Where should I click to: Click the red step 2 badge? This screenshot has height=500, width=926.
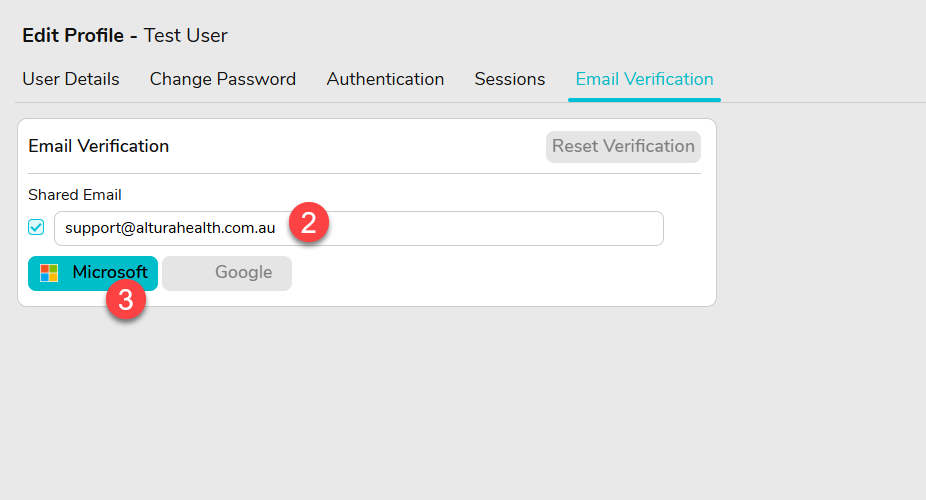[x=309, y=223]
